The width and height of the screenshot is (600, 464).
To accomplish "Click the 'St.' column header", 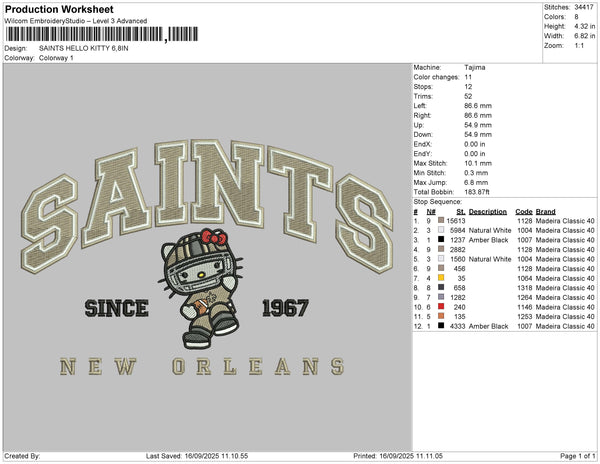I will point(461,212).
